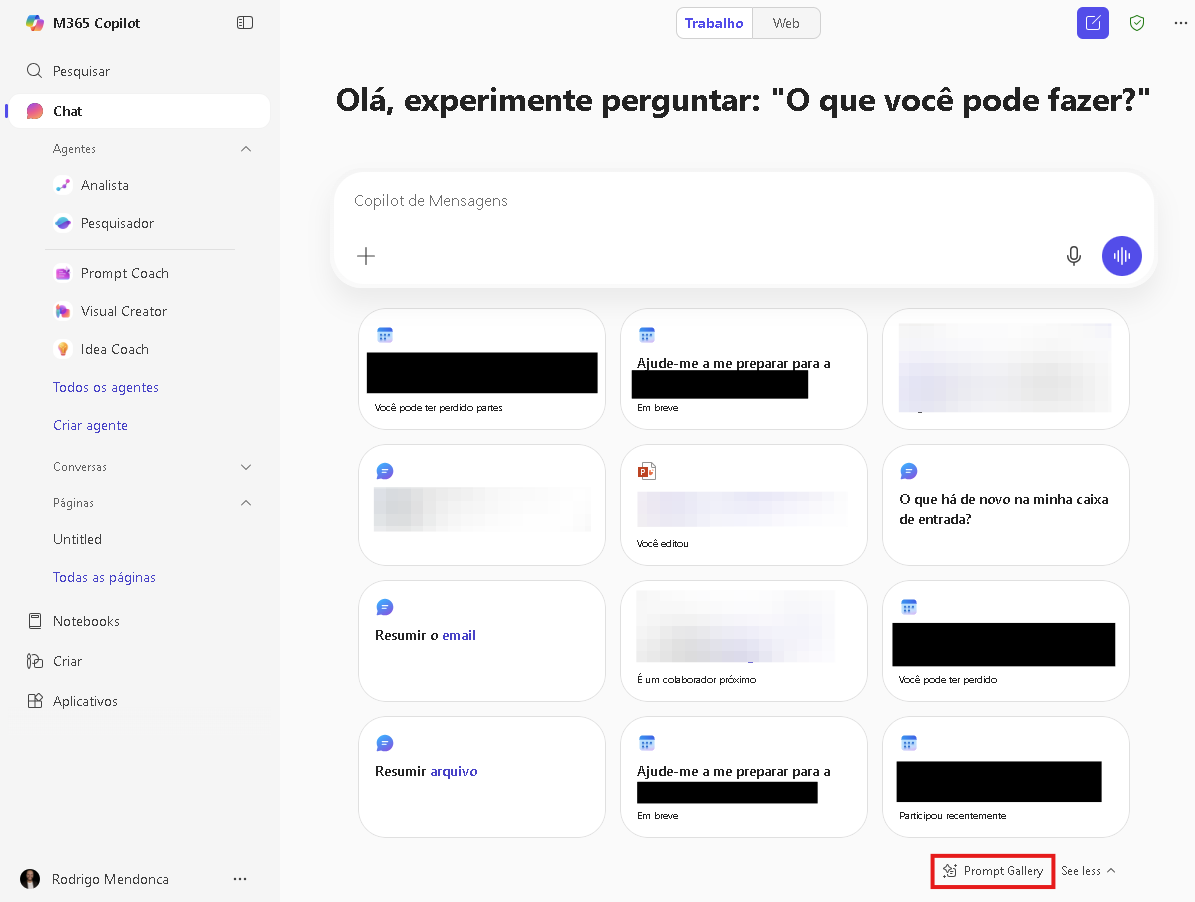This screenshot has width=1195, height=902.
Task: Switch to the Trabalho mode
Action: [714, 23]
